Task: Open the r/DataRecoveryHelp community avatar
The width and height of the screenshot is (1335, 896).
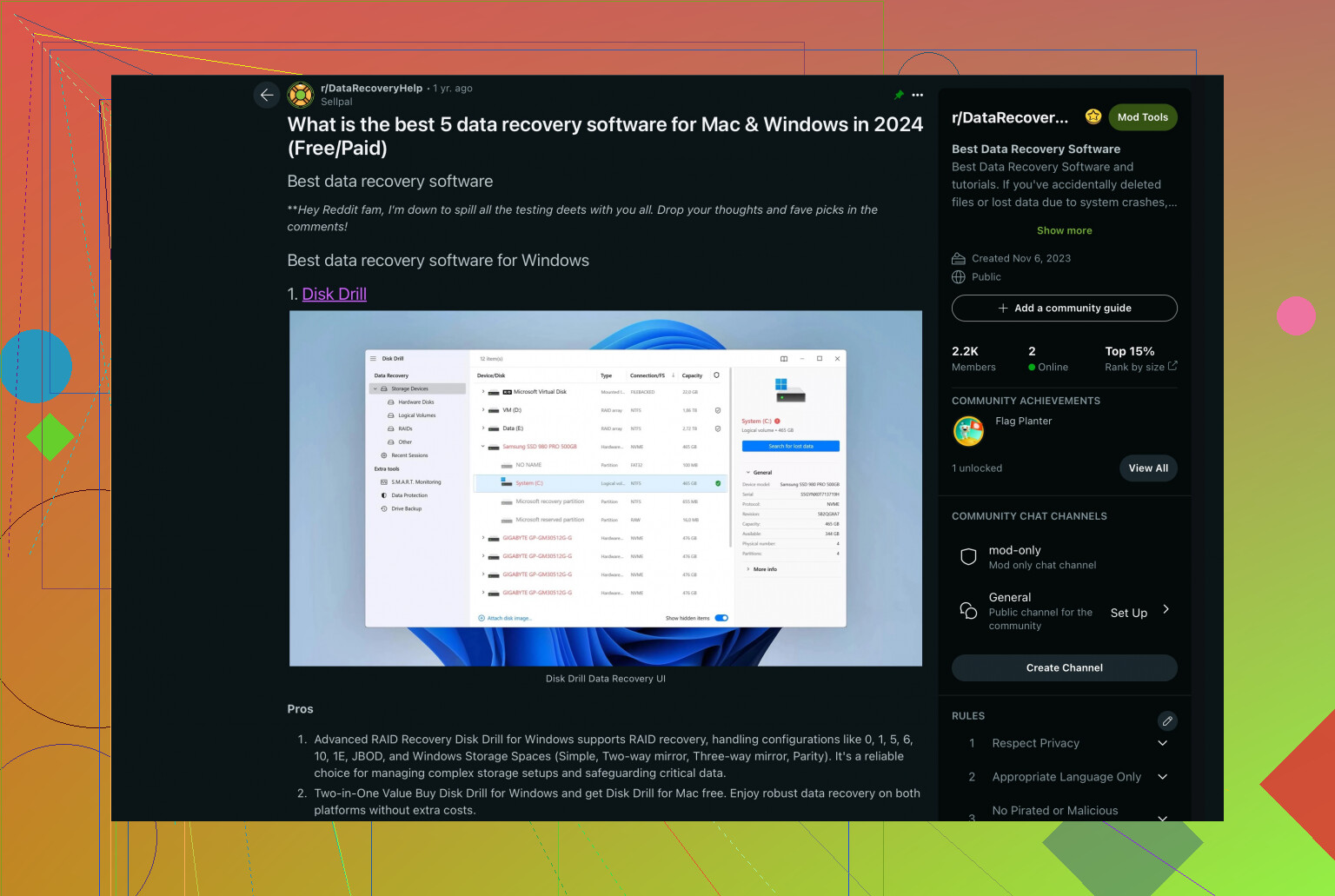Action: coord(301,95)
